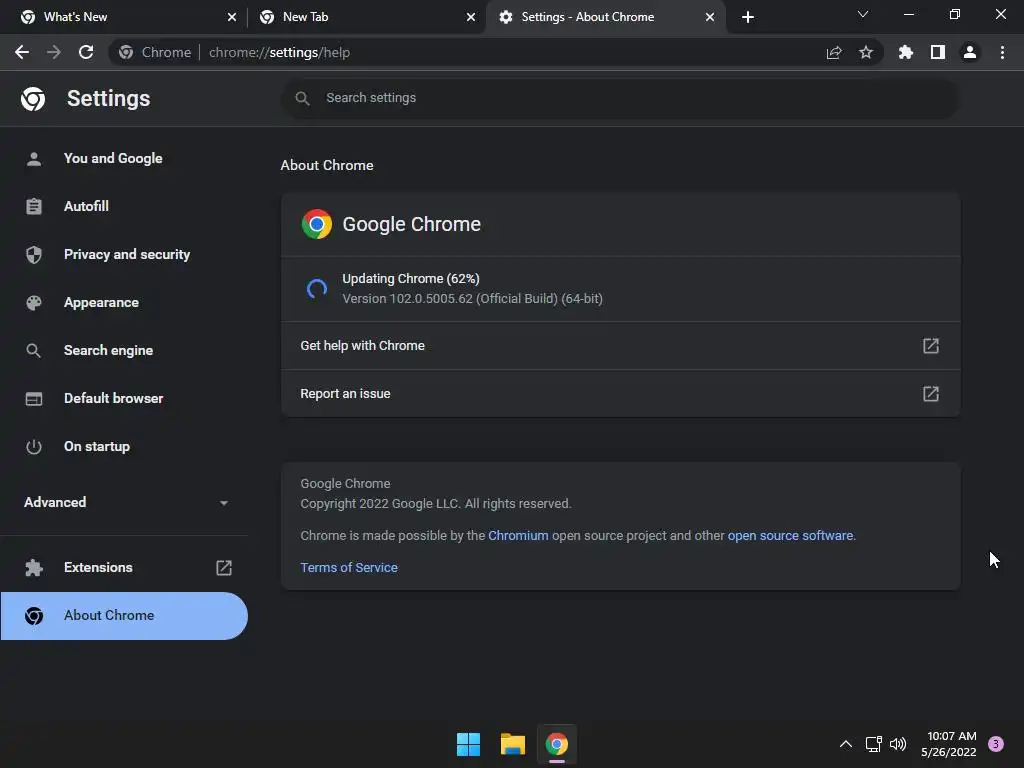Open a new tab with the plus button

point(748,17)
